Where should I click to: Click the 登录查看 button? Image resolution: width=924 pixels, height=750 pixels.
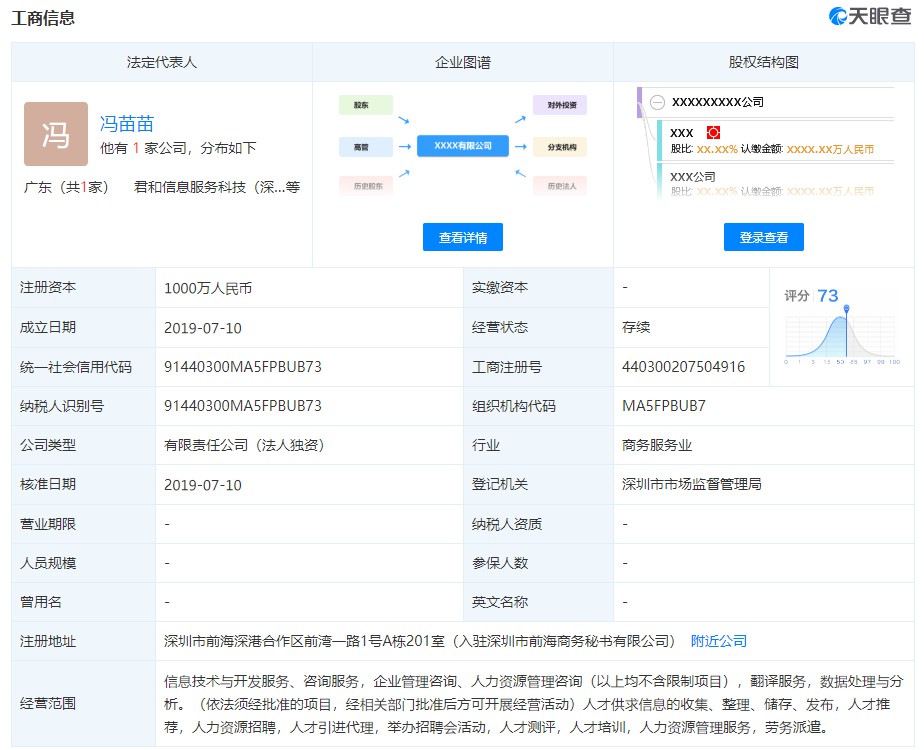(x=764, y=237)
